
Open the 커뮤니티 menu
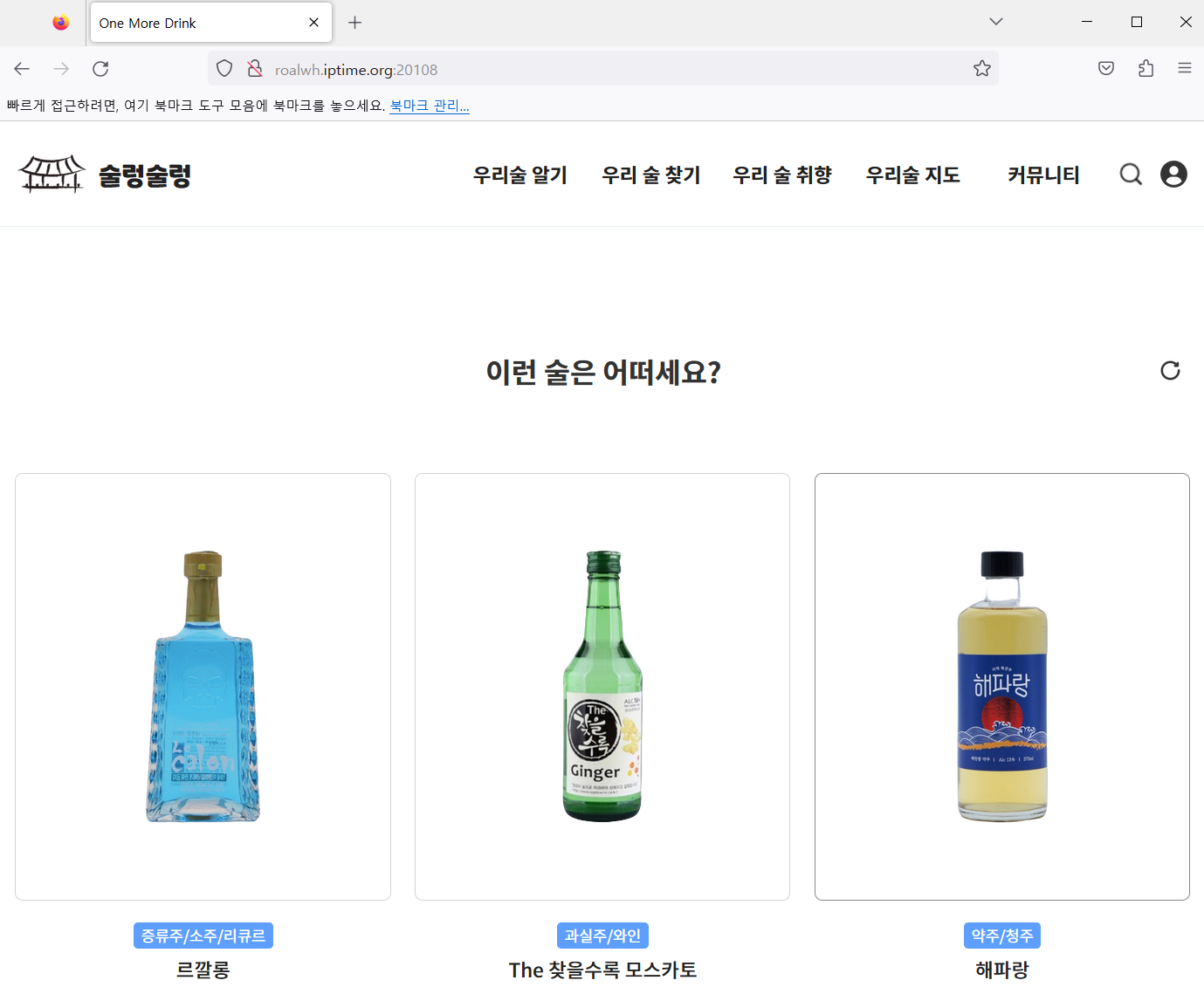[1044, 175]
